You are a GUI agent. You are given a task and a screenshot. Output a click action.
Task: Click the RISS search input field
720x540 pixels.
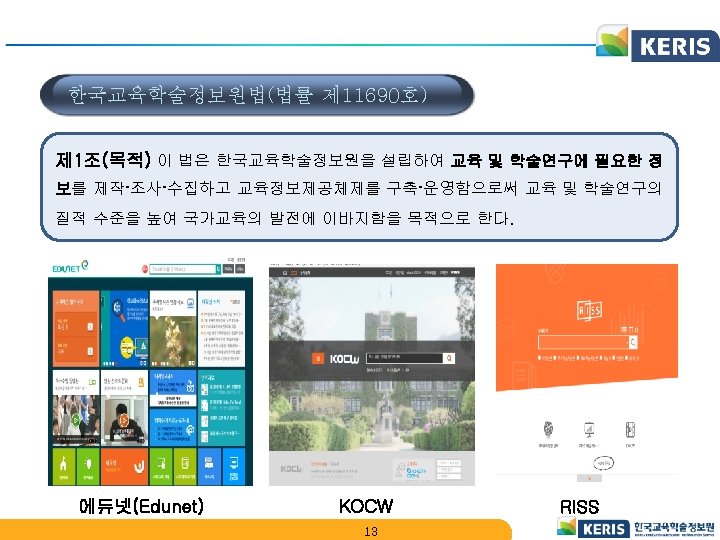click(583, 342)
